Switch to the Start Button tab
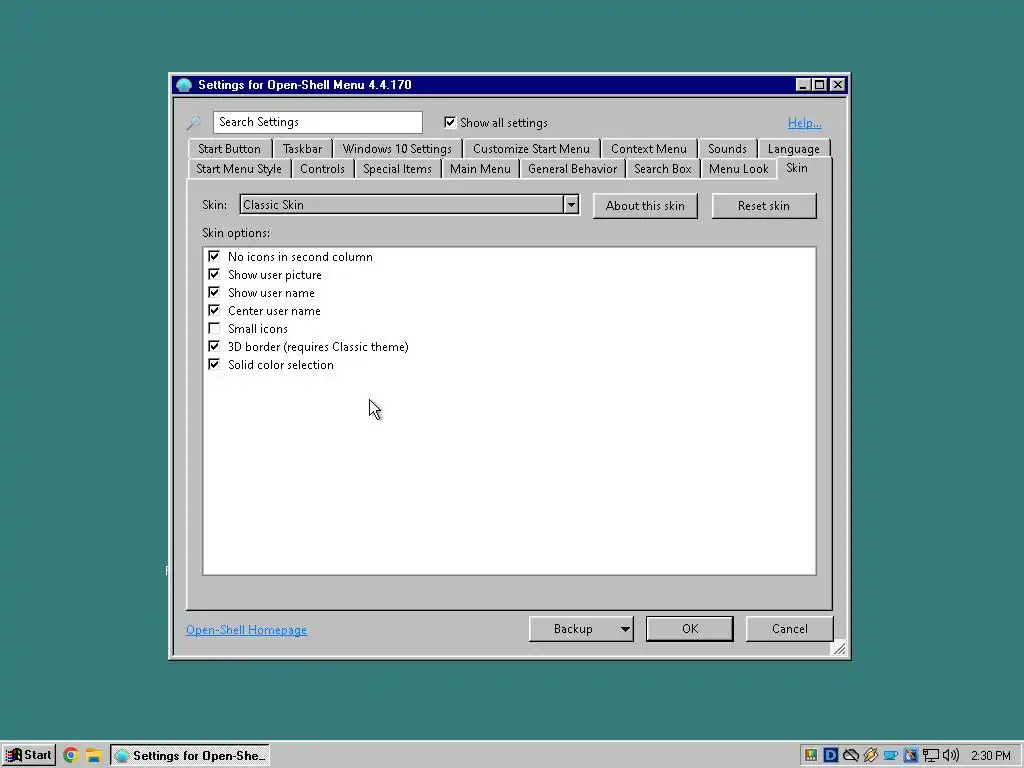 click(229, 149)
